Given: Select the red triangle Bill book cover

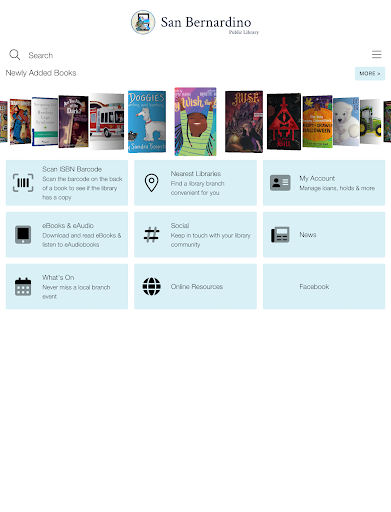Looking at the screenshot, I should (x=284, y=122).
